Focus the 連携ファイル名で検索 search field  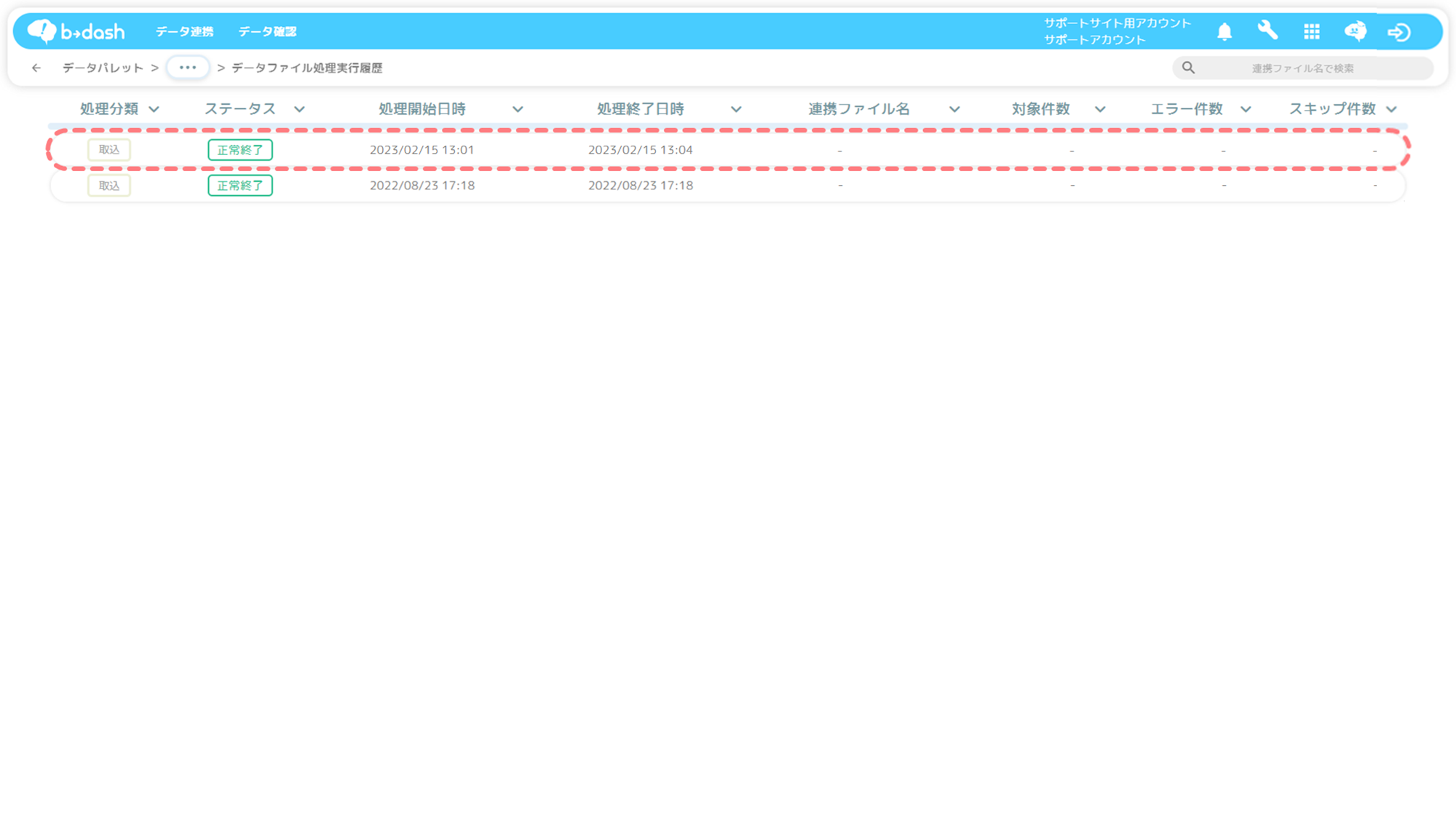(1302, 68)
